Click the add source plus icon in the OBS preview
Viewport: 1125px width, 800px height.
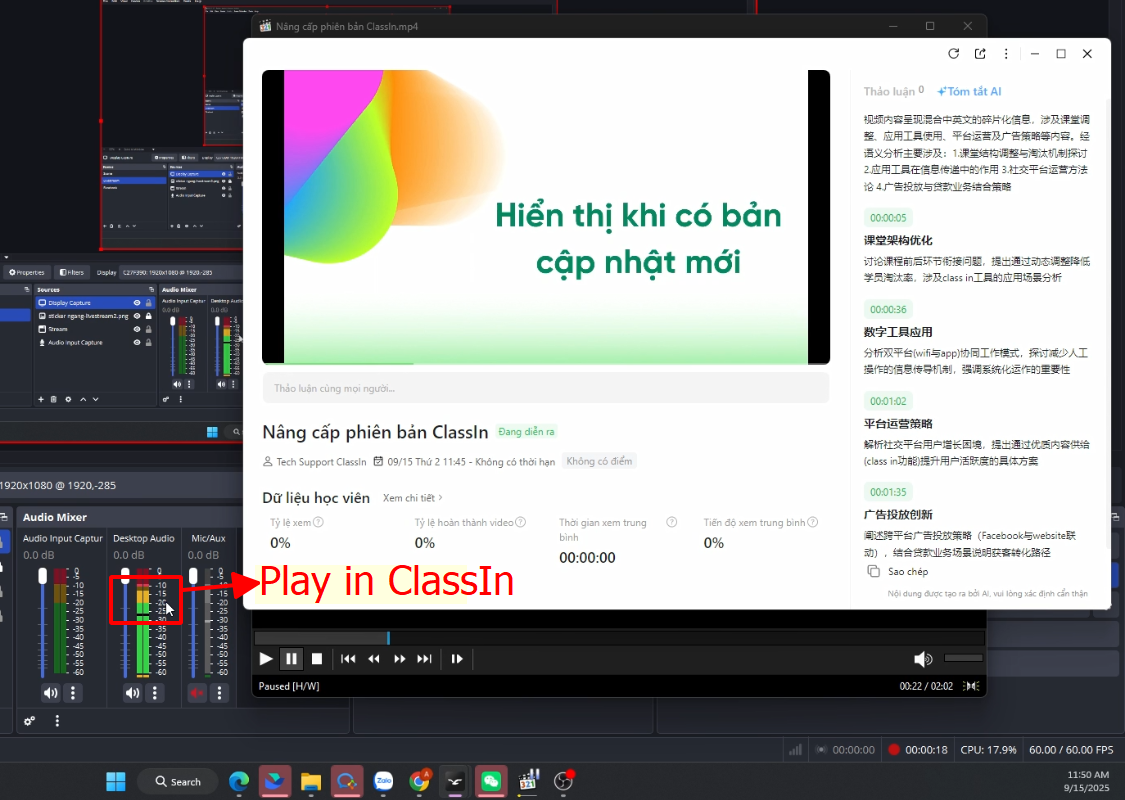[x=41, y=399]
